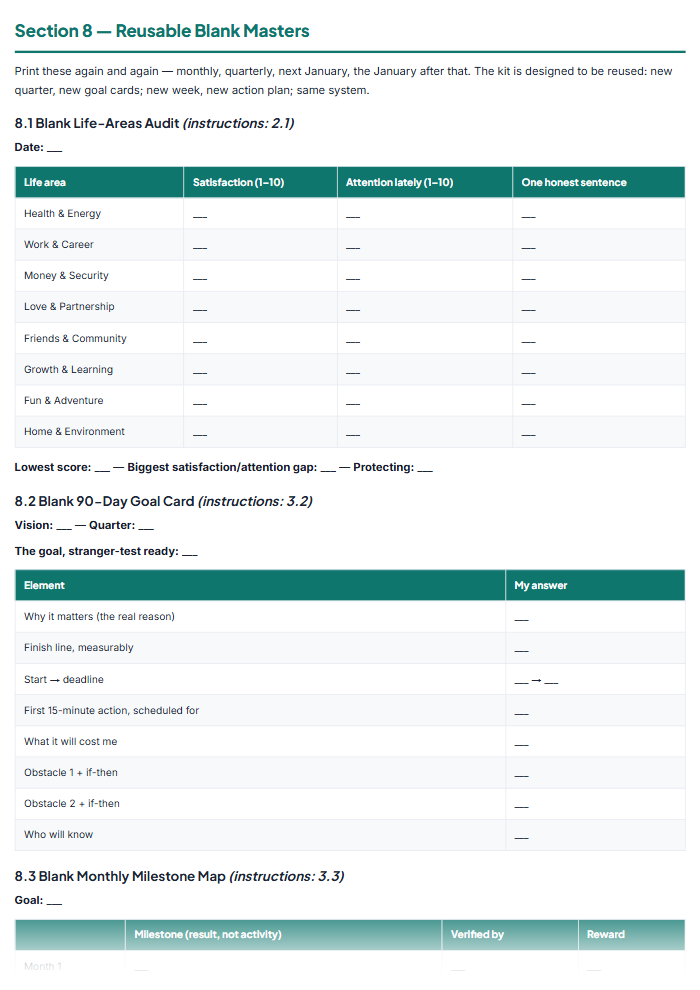700x990 pixels.
Task: Click the Section 8 Reusable Blank Masters heading
Action: tap(162, 31)
